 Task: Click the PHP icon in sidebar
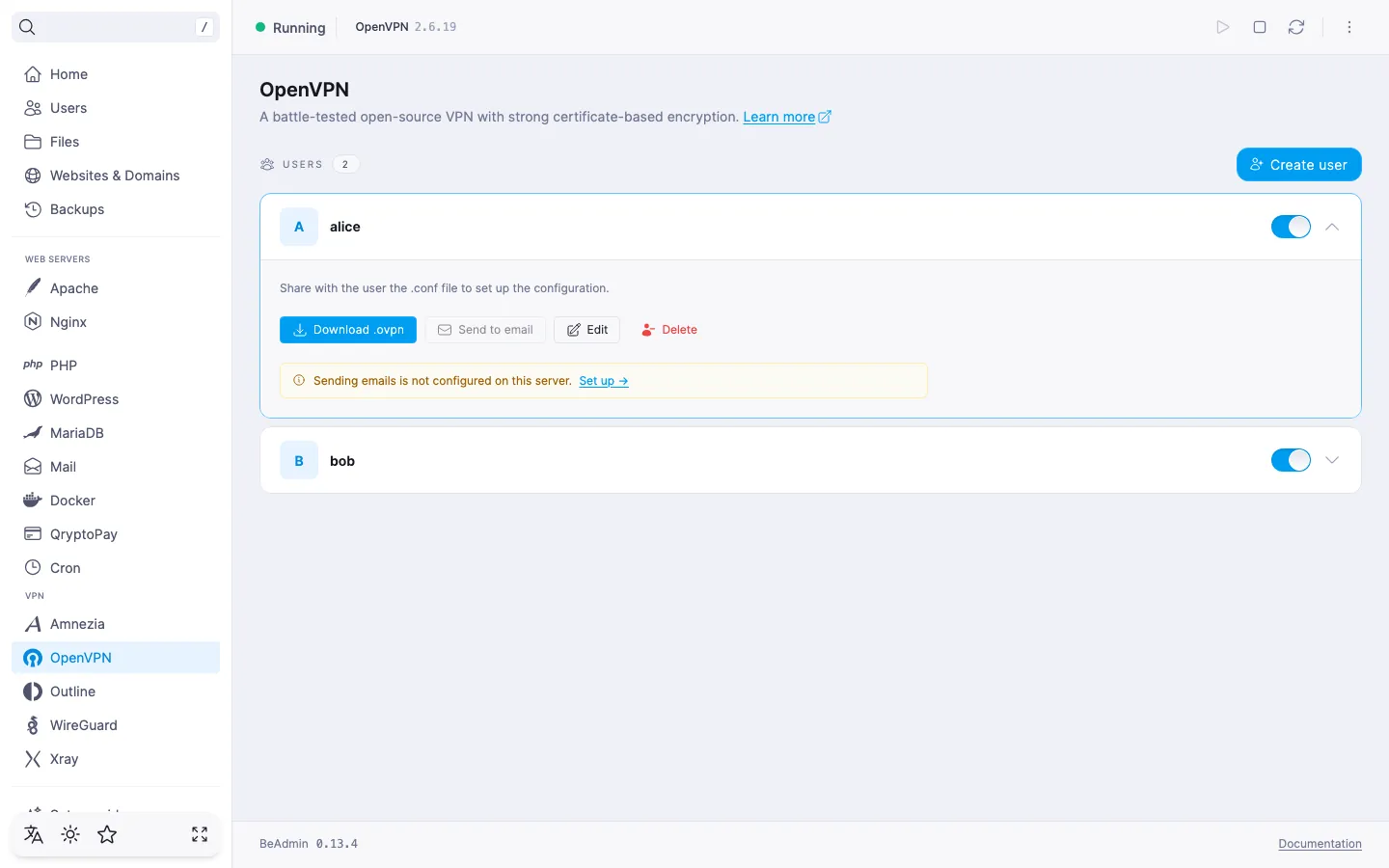(33, 366)
